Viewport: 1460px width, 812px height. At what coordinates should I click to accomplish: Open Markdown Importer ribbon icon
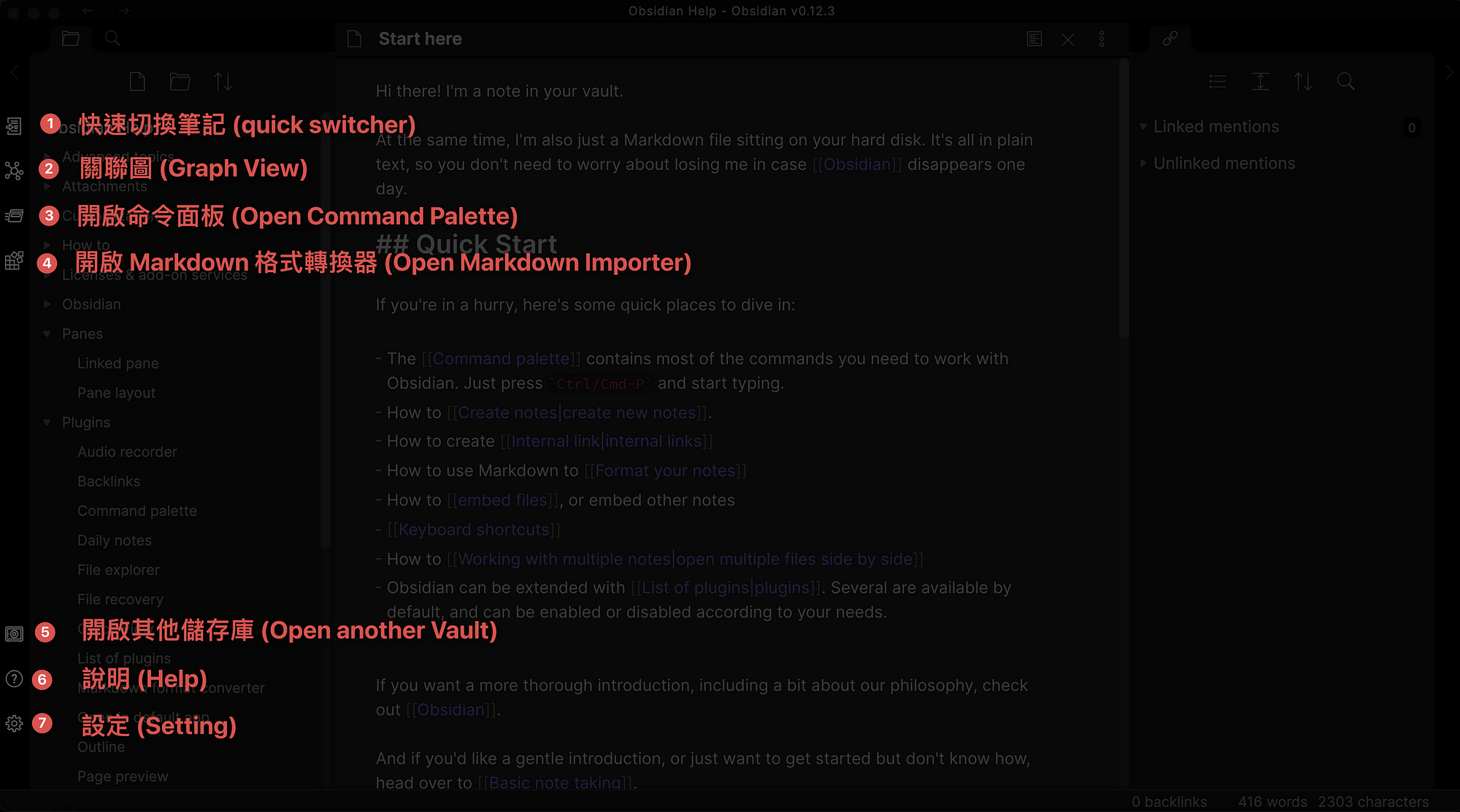coord(14,260)
